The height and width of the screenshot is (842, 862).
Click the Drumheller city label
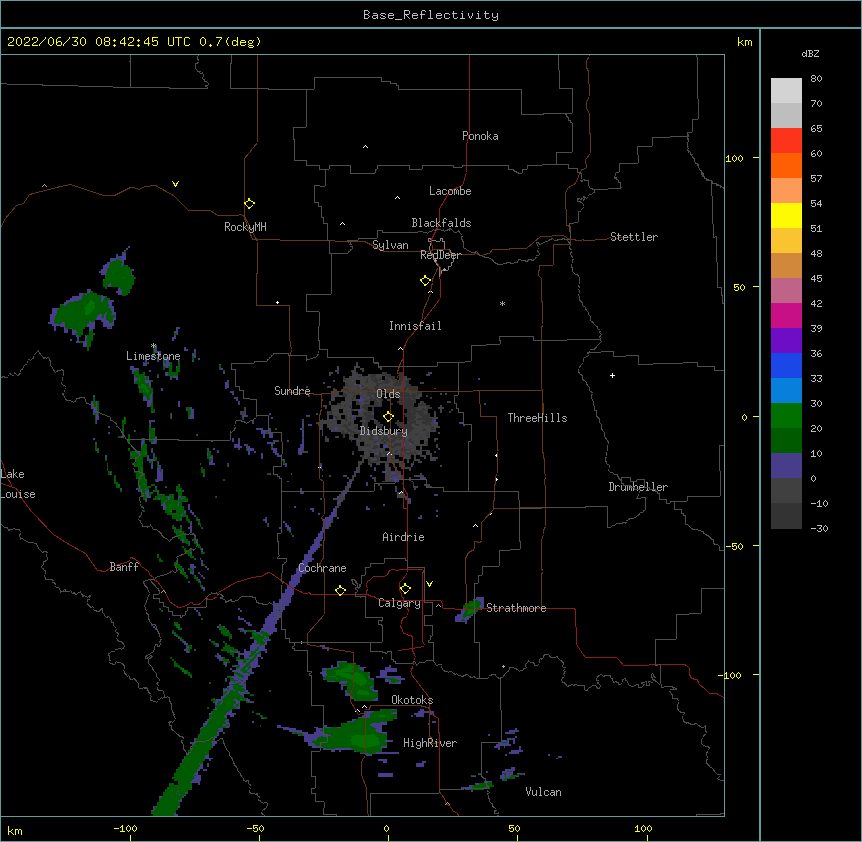click(638, 487)
